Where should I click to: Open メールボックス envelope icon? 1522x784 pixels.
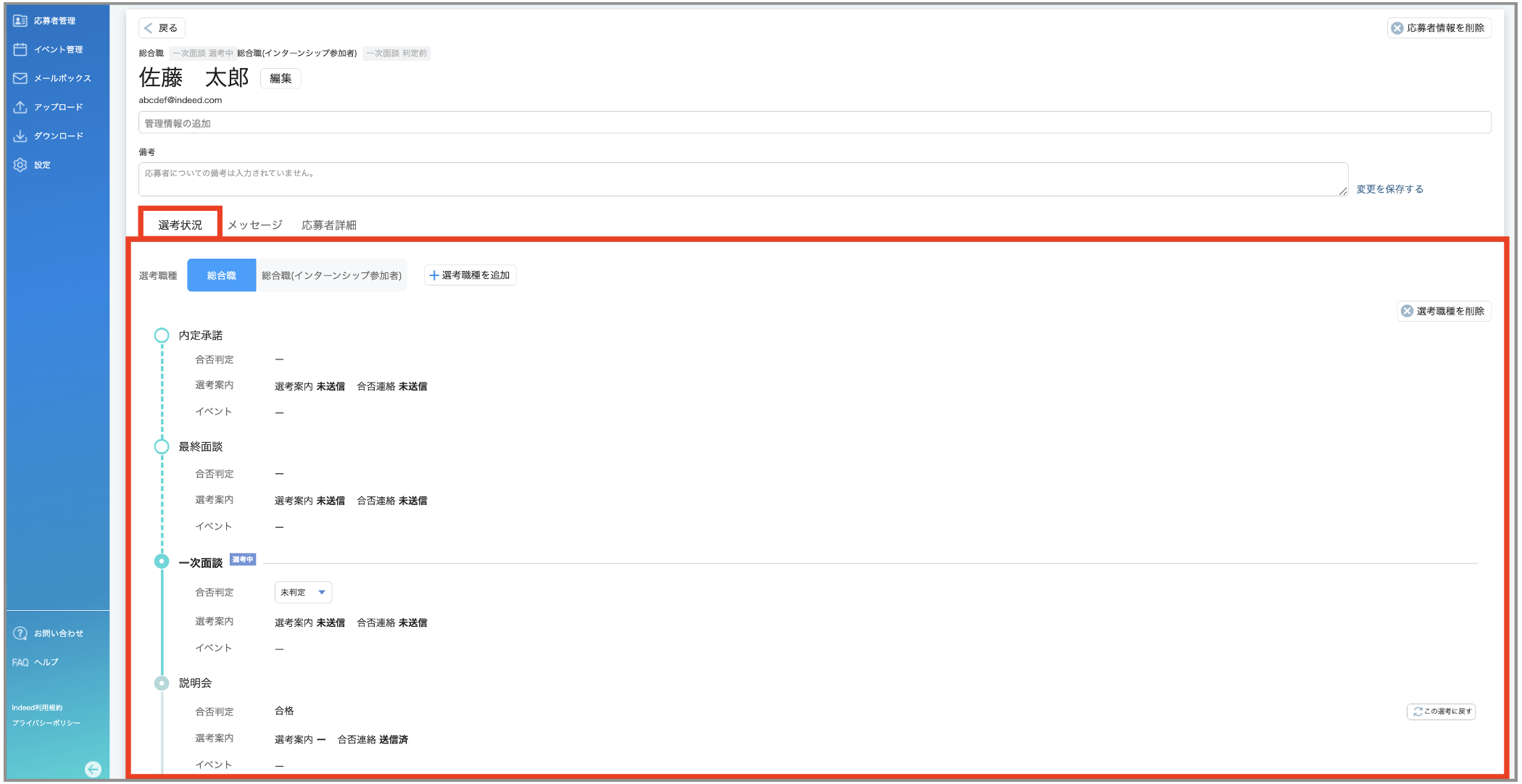20,78
